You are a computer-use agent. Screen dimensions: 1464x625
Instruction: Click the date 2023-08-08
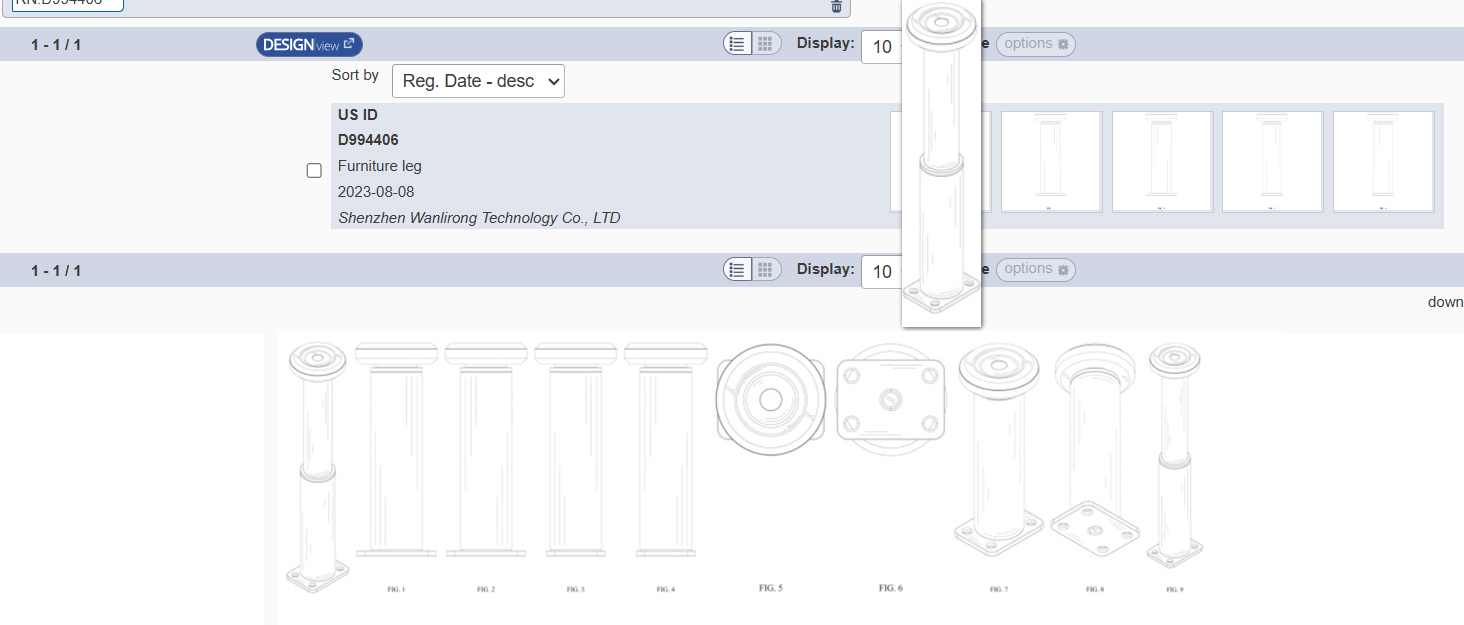376,192
